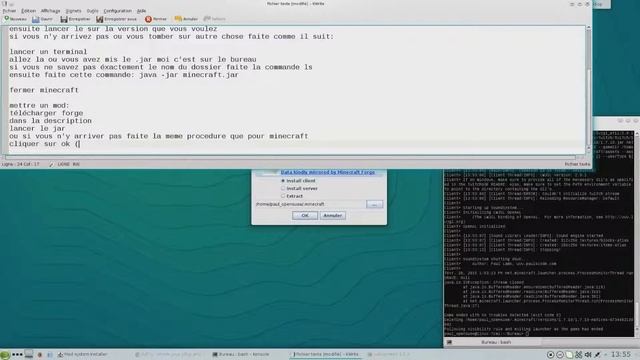Click the KWrite horizontal scrollbar
640x360 pixels.
[x=291, y=157]
